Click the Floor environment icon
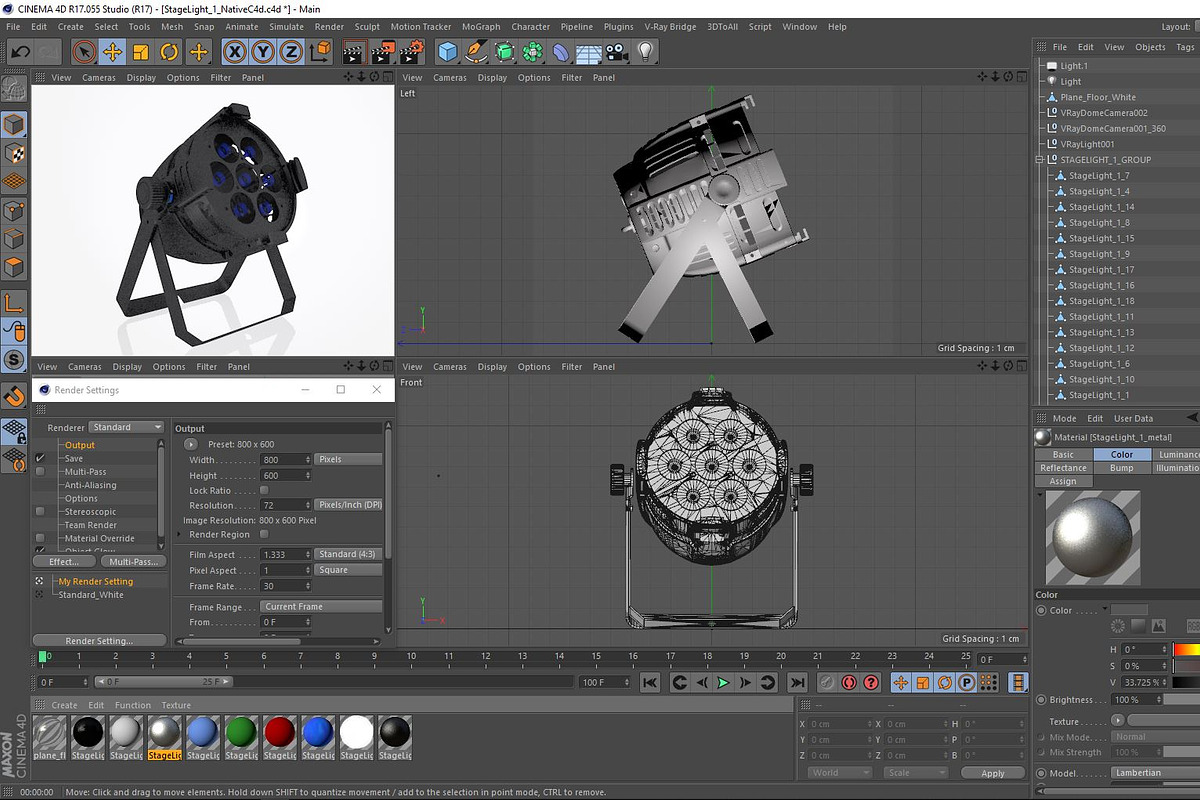Viewport: 1200px width, 800px height. tap(590, 51)
